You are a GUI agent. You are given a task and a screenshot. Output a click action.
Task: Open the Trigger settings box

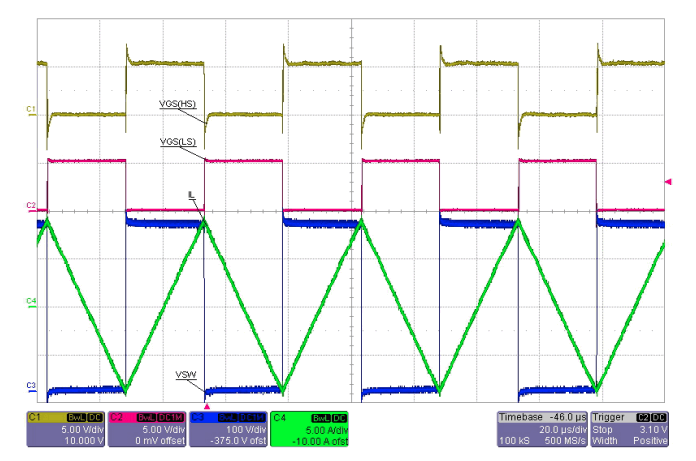(629, 429)
